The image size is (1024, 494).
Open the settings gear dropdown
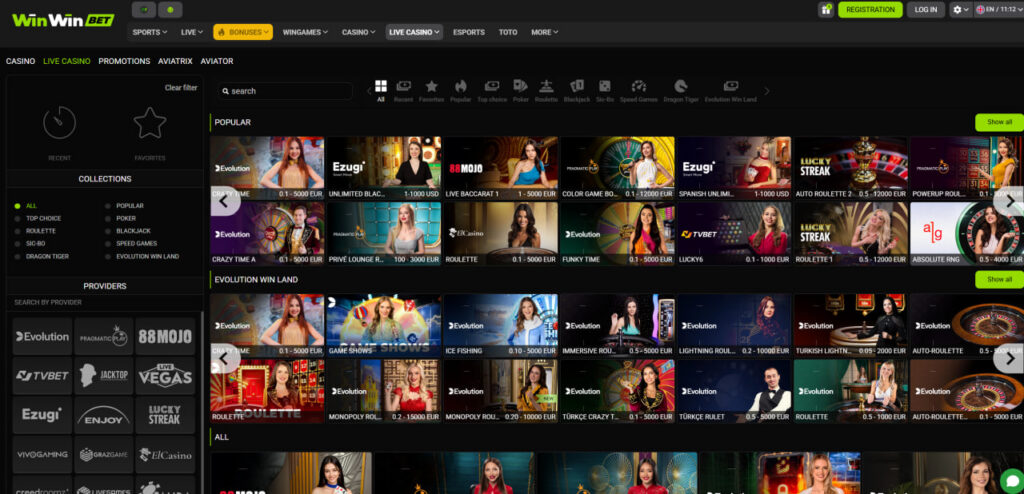coord(961,10)
